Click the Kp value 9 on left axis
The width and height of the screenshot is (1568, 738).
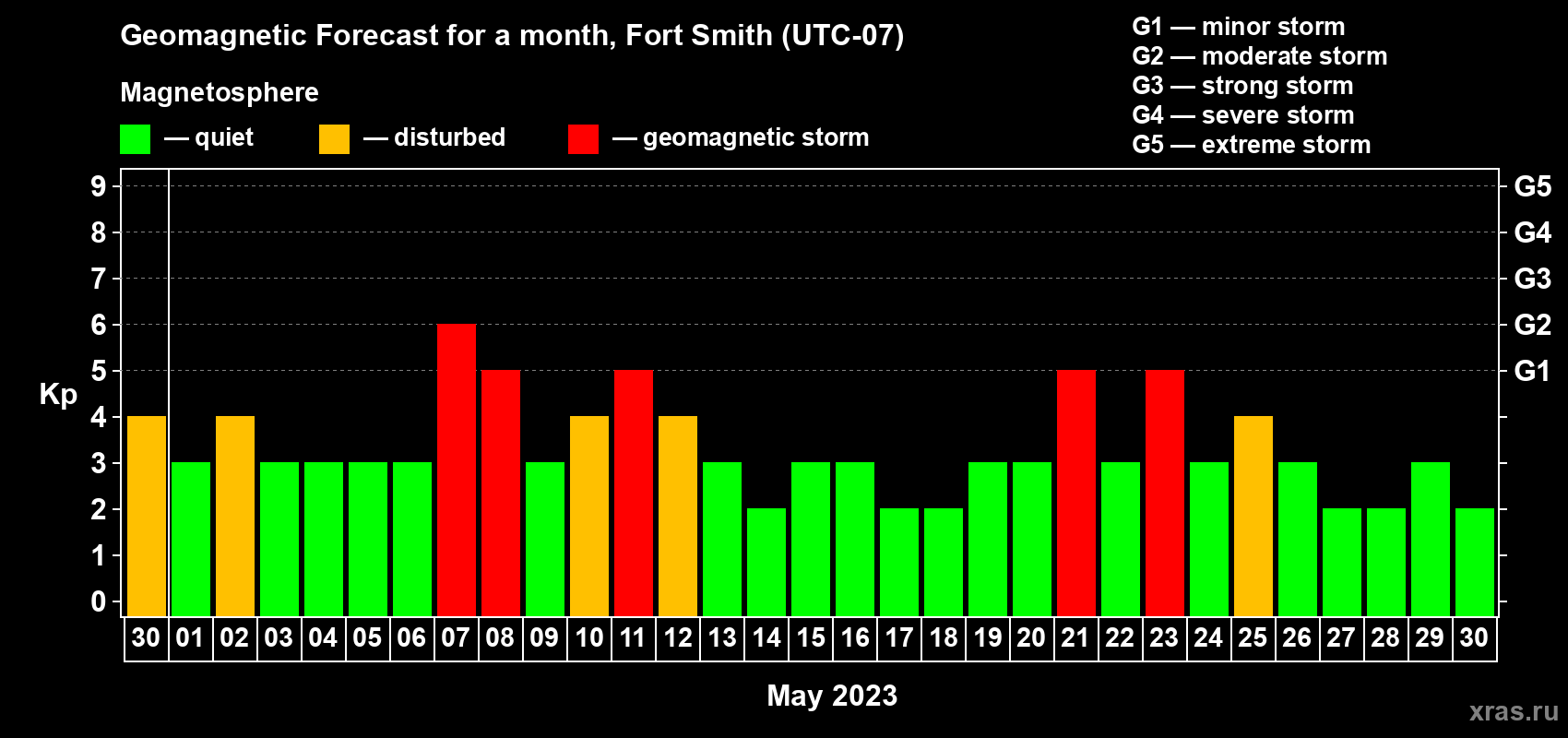coord(99,186)
